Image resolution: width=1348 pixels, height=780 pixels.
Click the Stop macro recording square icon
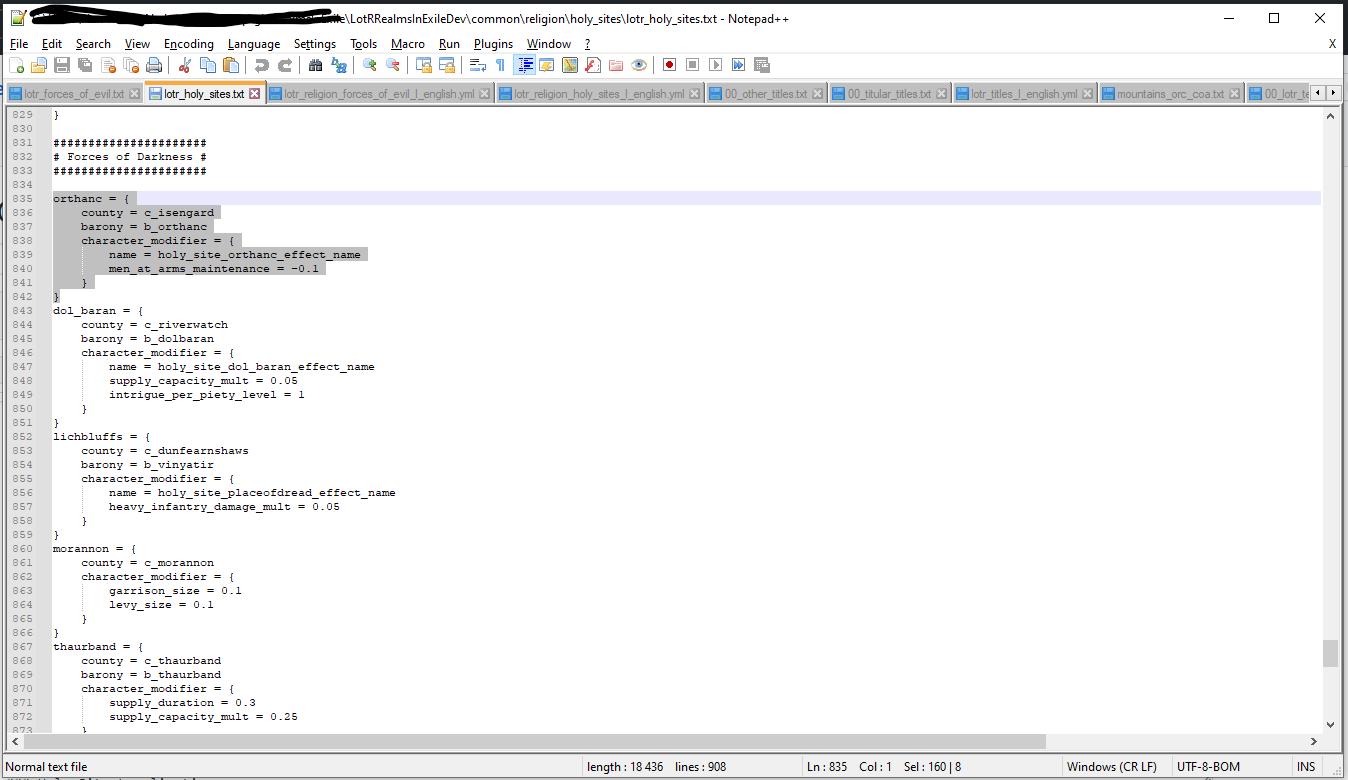pyautogui.click(x=692, y=65)
